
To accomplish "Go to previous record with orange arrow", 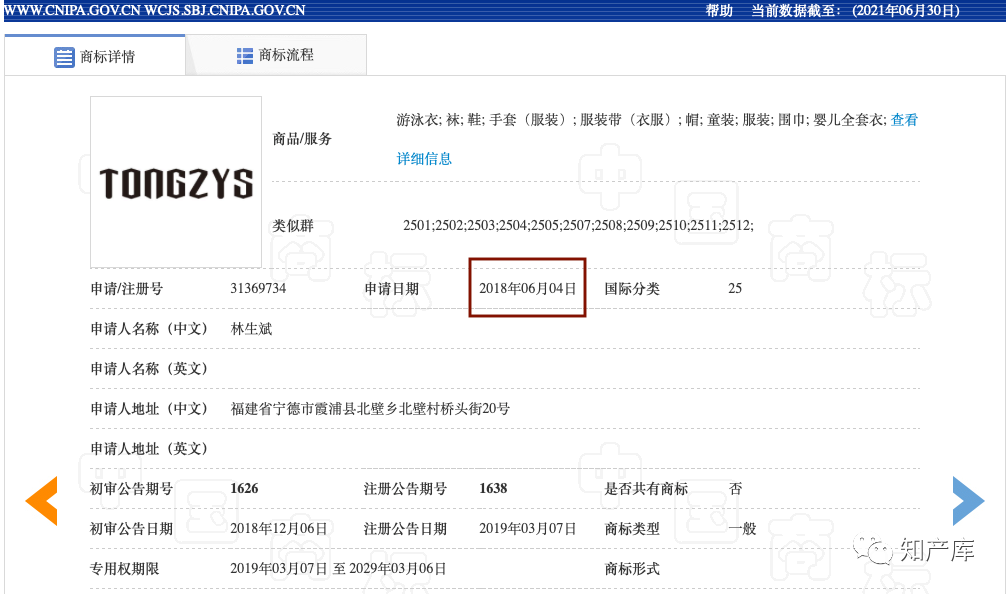I will point(41,501).
